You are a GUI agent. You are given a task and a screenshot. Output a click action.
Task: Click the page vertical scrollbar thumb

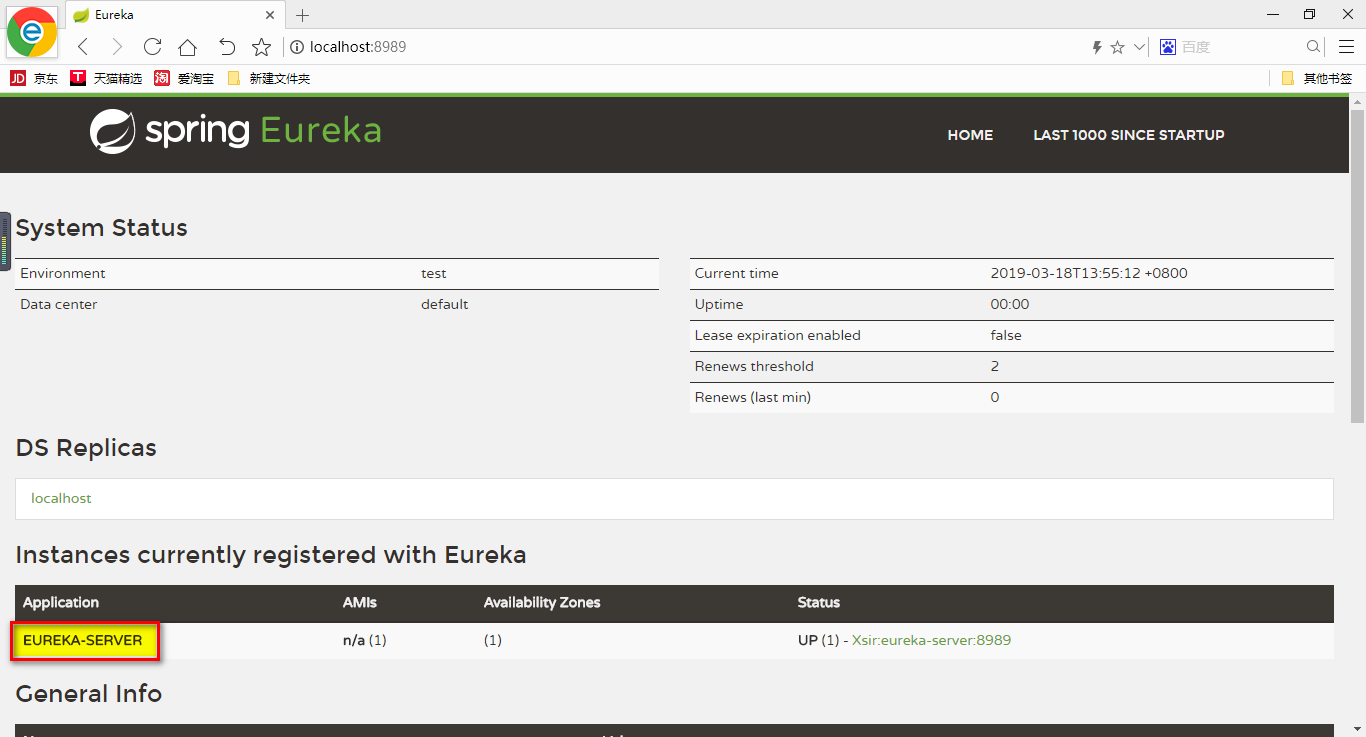1357,267
